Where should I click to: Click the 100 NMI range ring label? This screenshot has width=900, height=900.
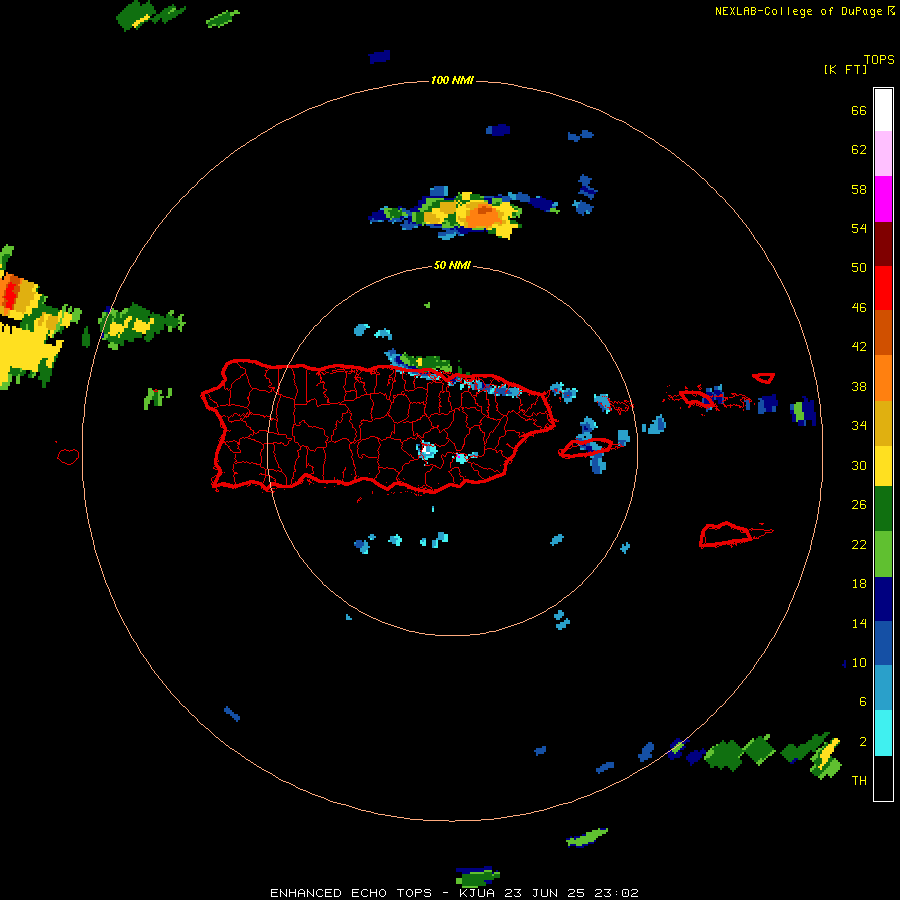click(x=452, y=80)
